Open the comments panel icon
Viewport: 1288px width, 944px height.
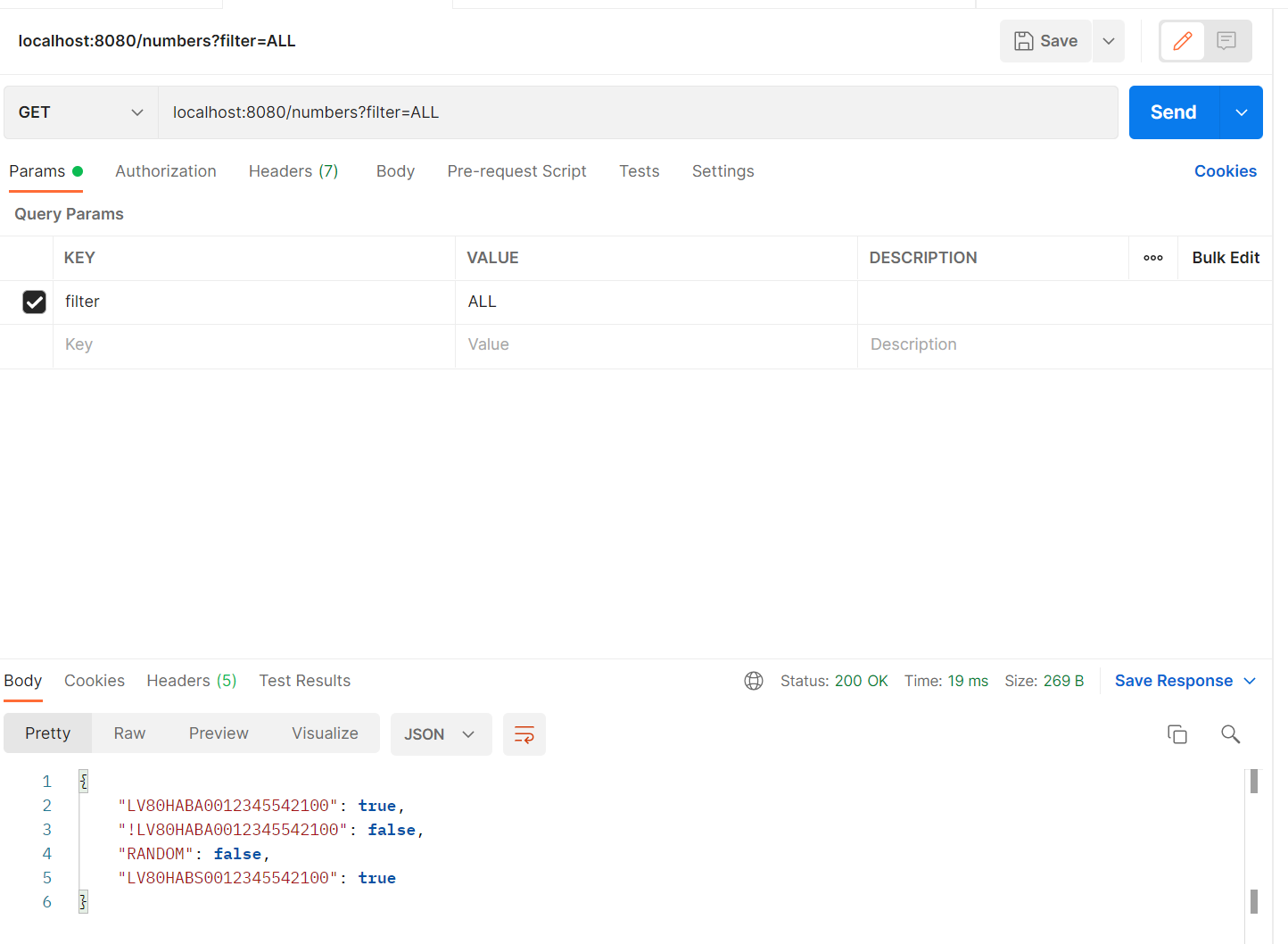(x=1226, y=41)
